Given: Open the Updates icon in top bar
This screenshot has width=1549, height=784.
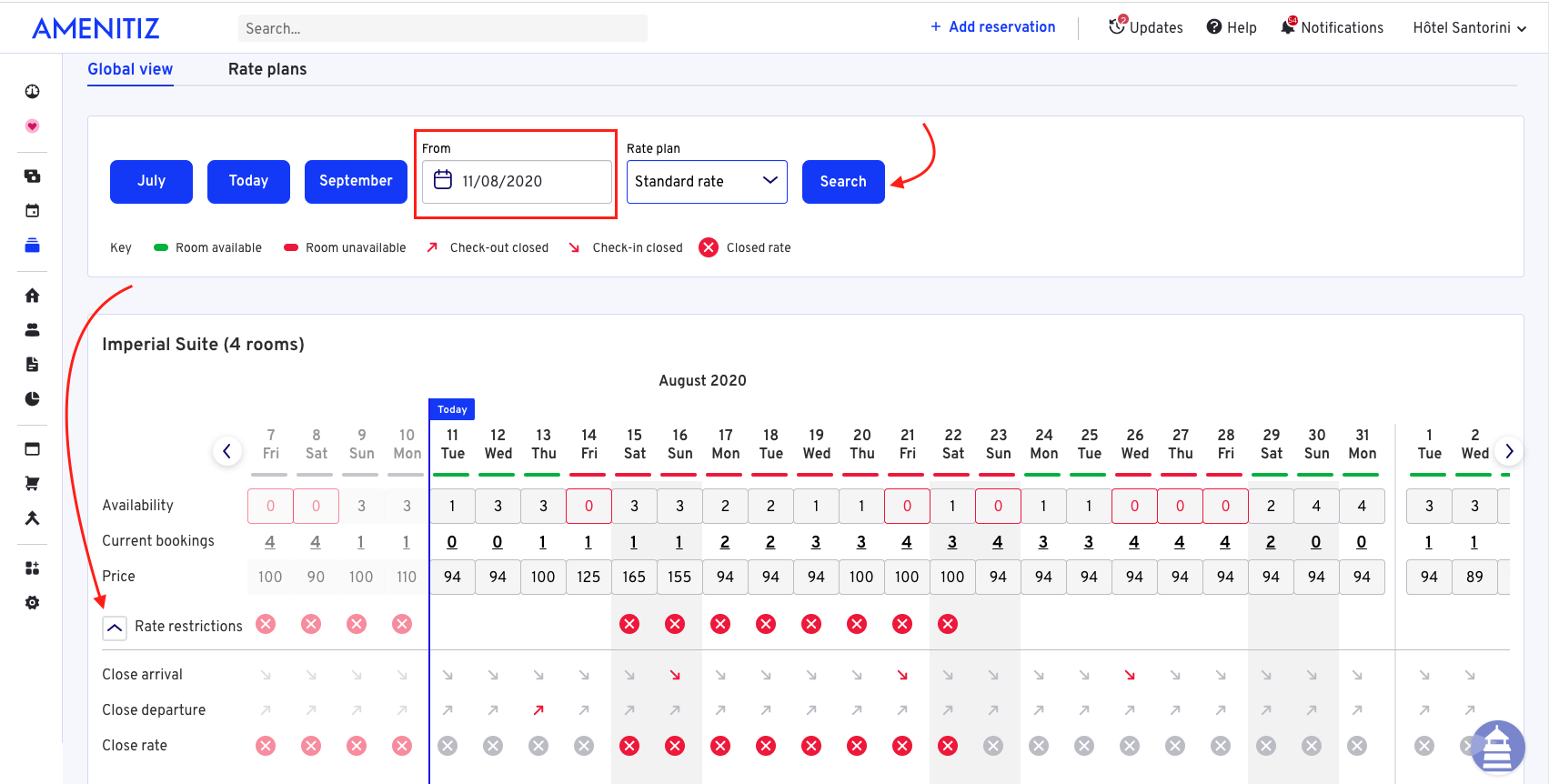Looking at the screenshot, I should [1117, 26].
